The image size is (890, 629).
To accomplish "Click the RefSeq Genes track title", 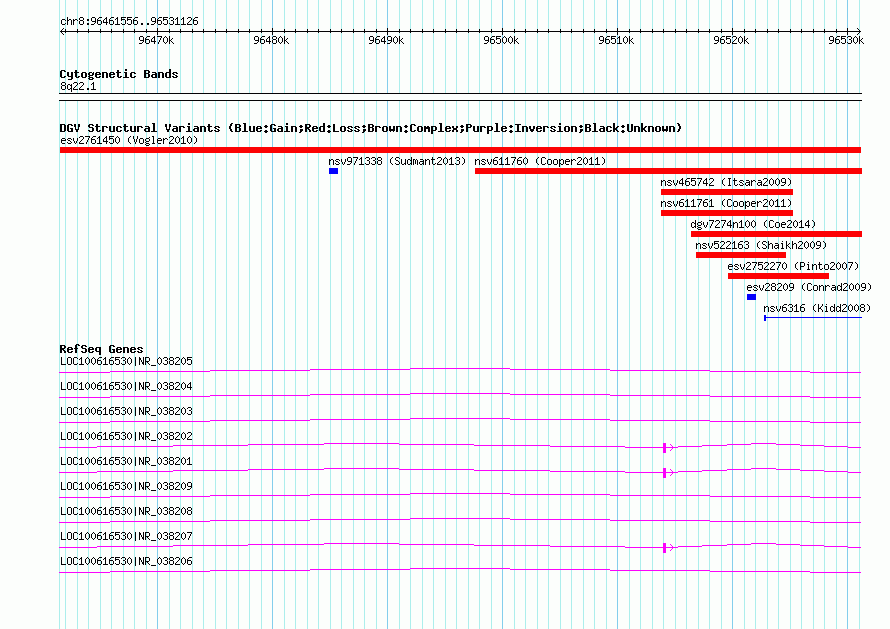I will (x=101, y=349).
